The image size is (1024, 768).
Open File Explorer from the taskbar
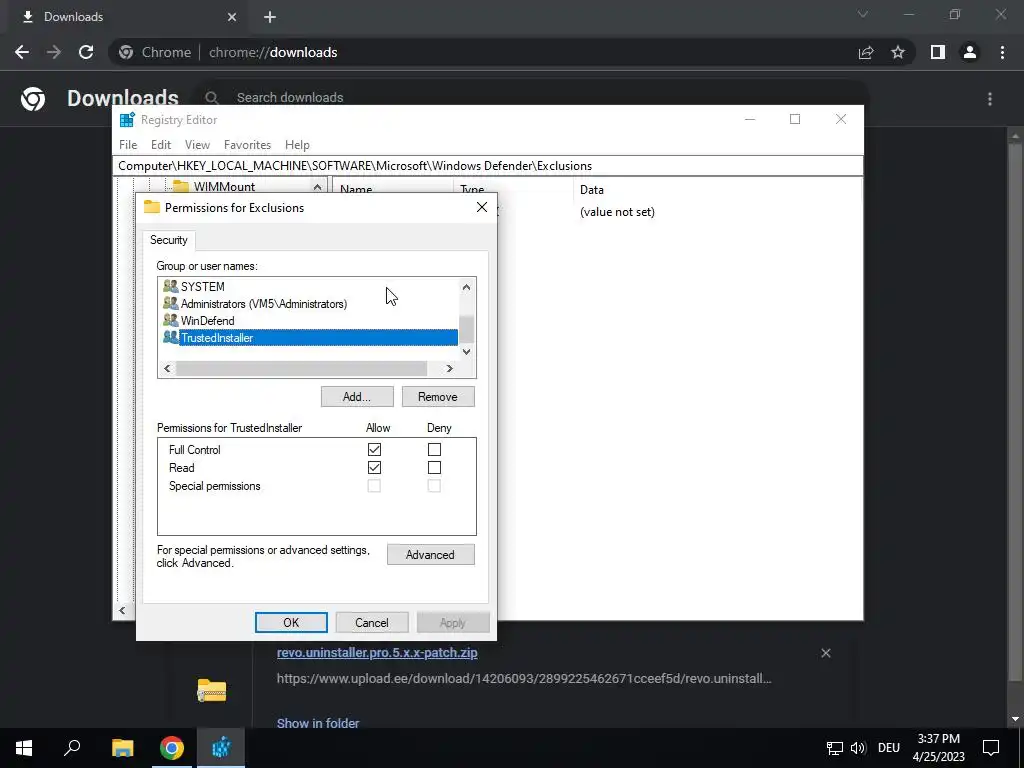point(122,748)
